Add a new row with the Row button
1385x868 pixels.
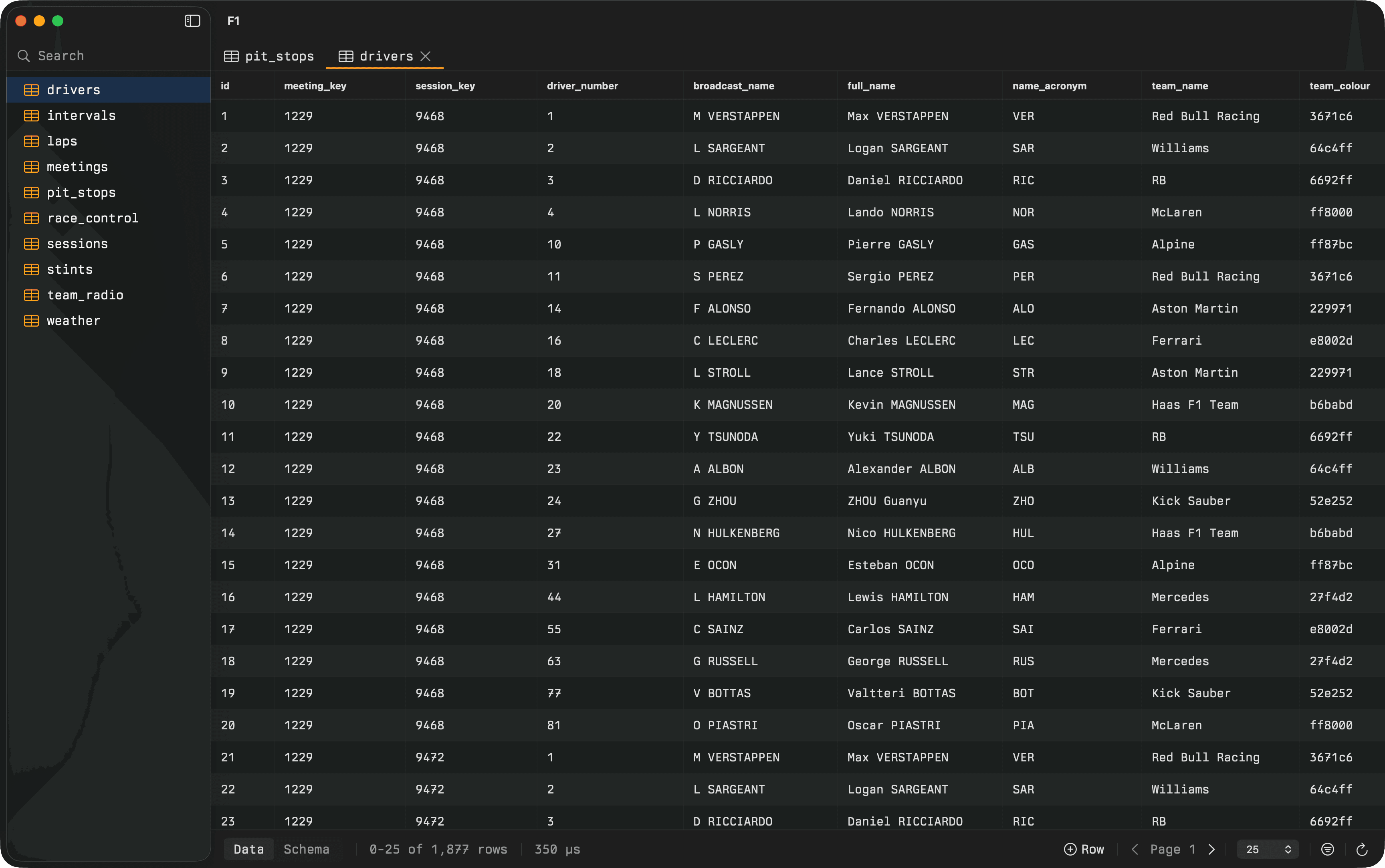(1084, 849)
